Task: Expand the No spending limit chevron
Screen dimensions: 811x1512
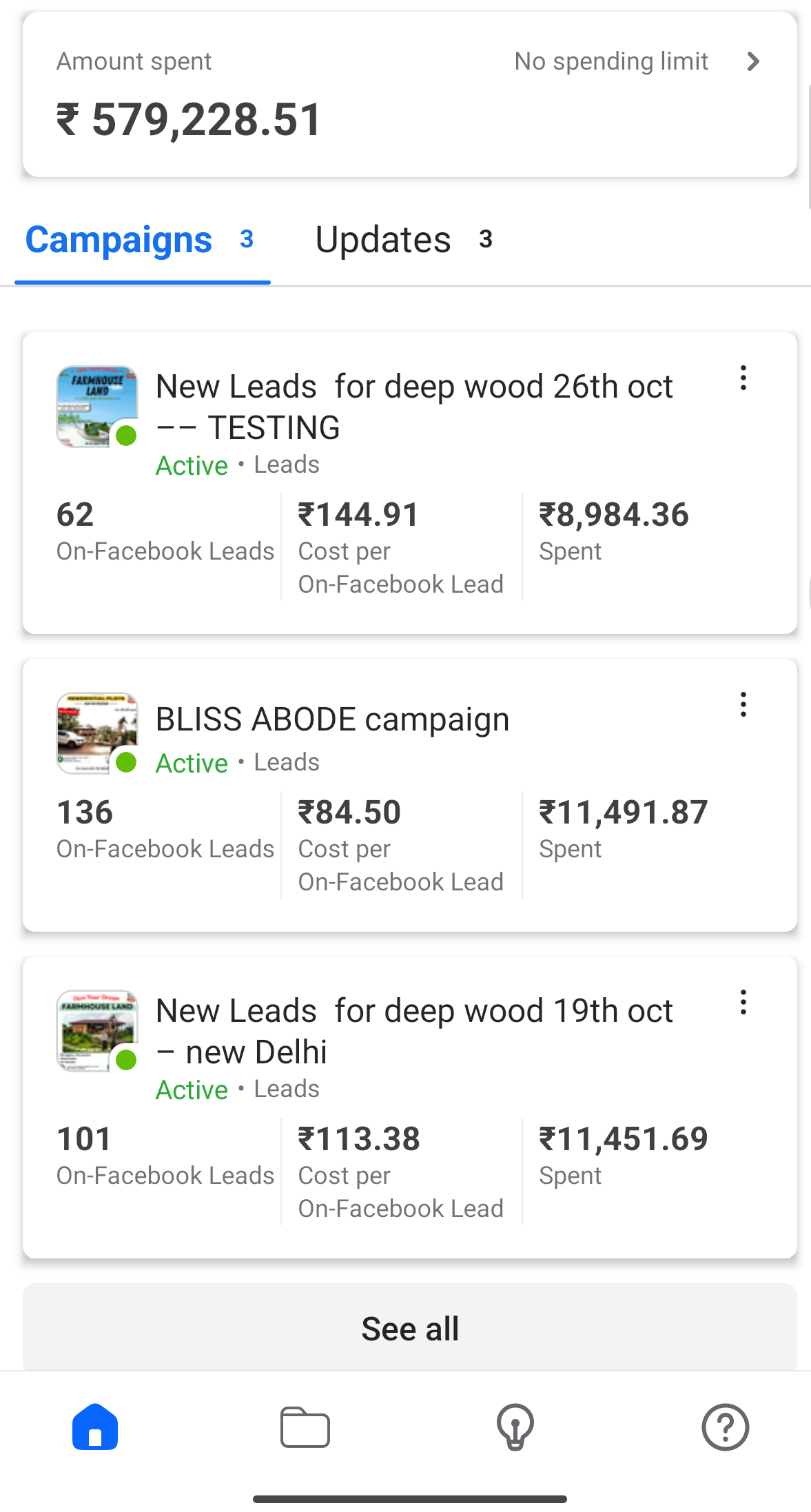Action: coord(753,62)
